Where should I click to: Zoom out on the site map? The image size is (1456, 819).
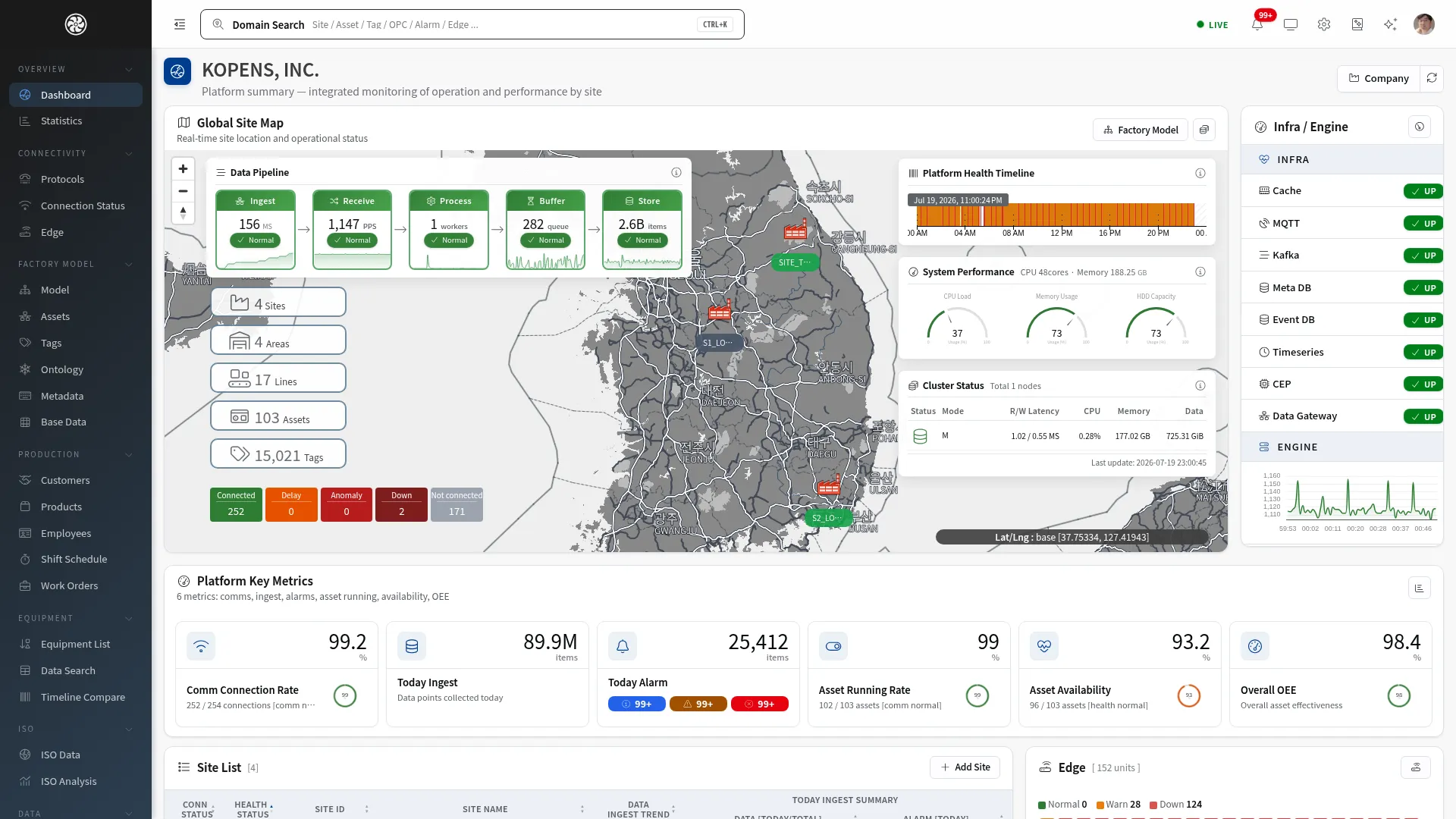[x=183, y=191]
